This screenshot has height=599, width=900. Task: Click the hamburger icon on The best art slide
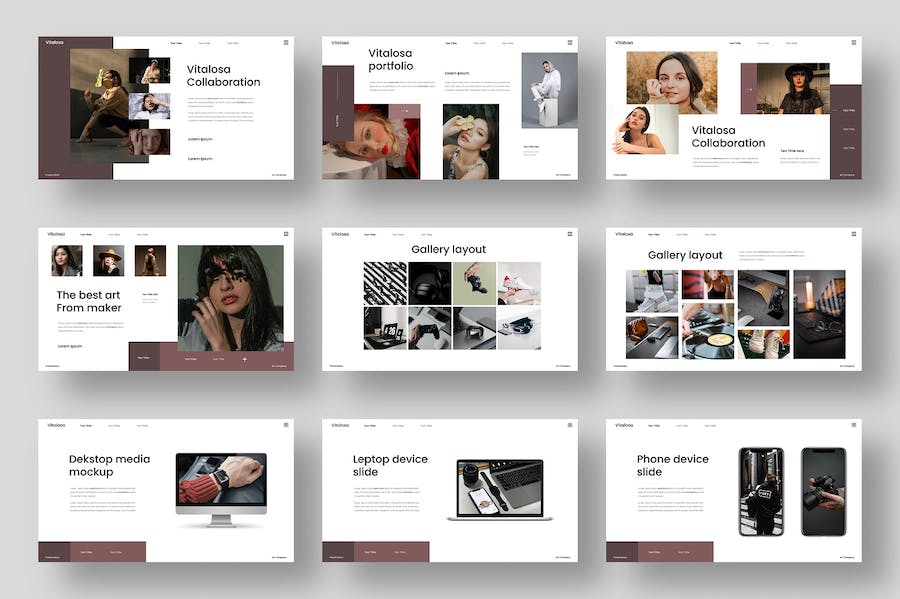pyautogui.click(x=286, y=234)
